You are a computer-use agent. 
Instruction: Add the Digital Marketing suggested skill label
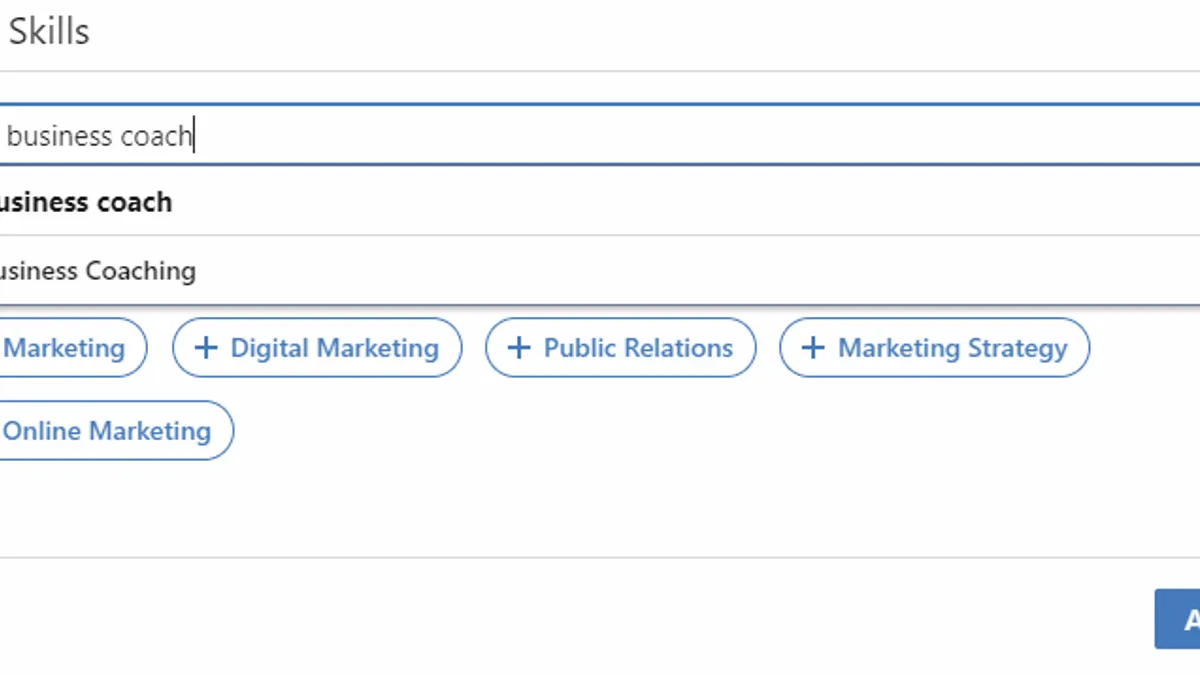point(335,348)
